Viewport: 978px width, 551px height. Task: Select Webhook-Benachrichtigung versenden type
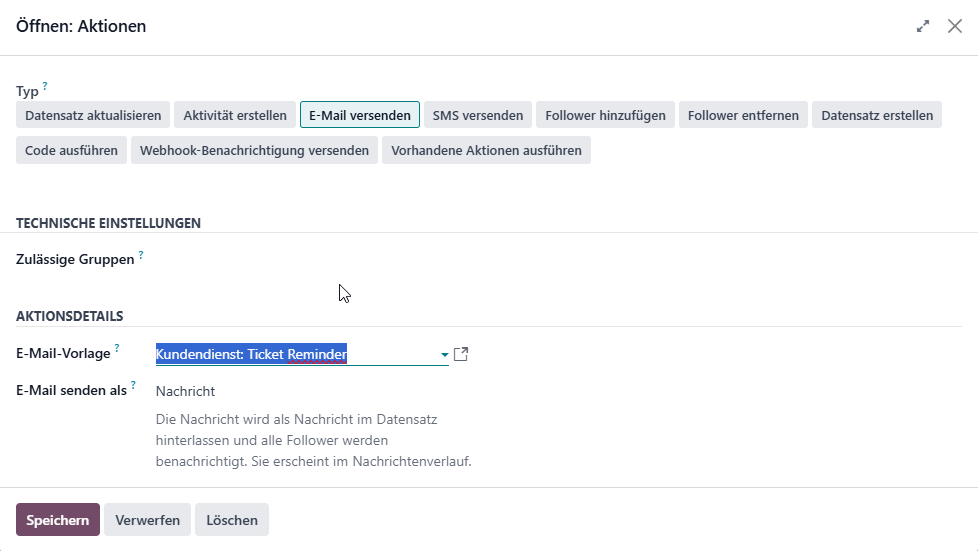click(254, 150)
